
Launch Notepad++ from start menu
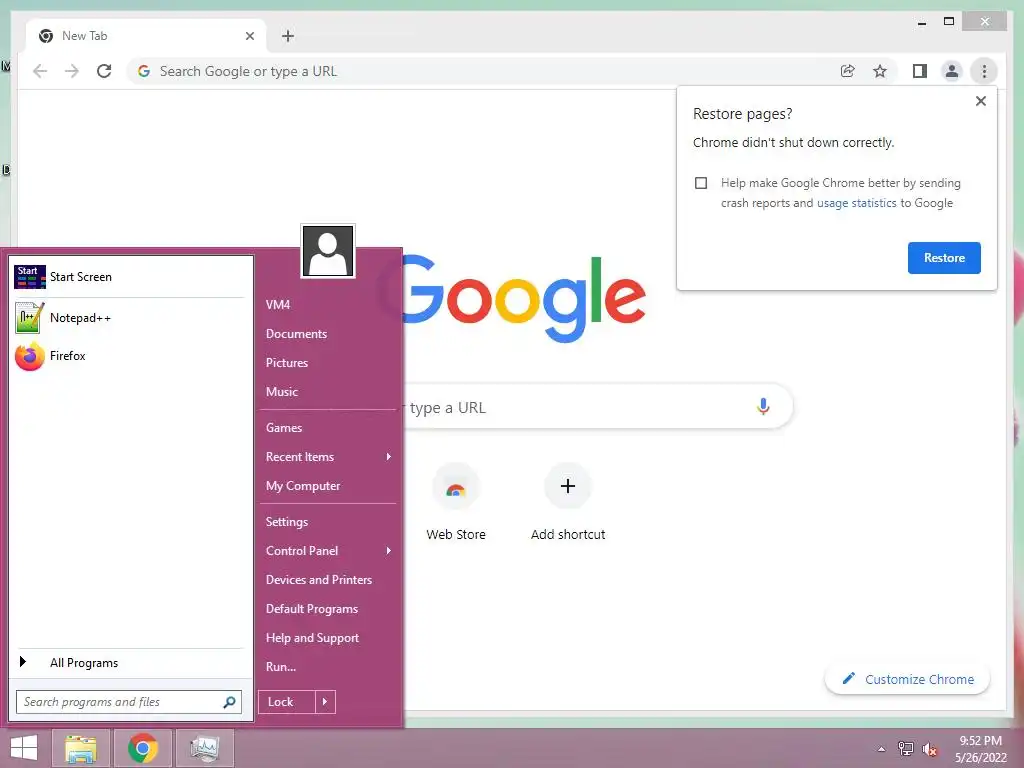[x=129, y=317]
